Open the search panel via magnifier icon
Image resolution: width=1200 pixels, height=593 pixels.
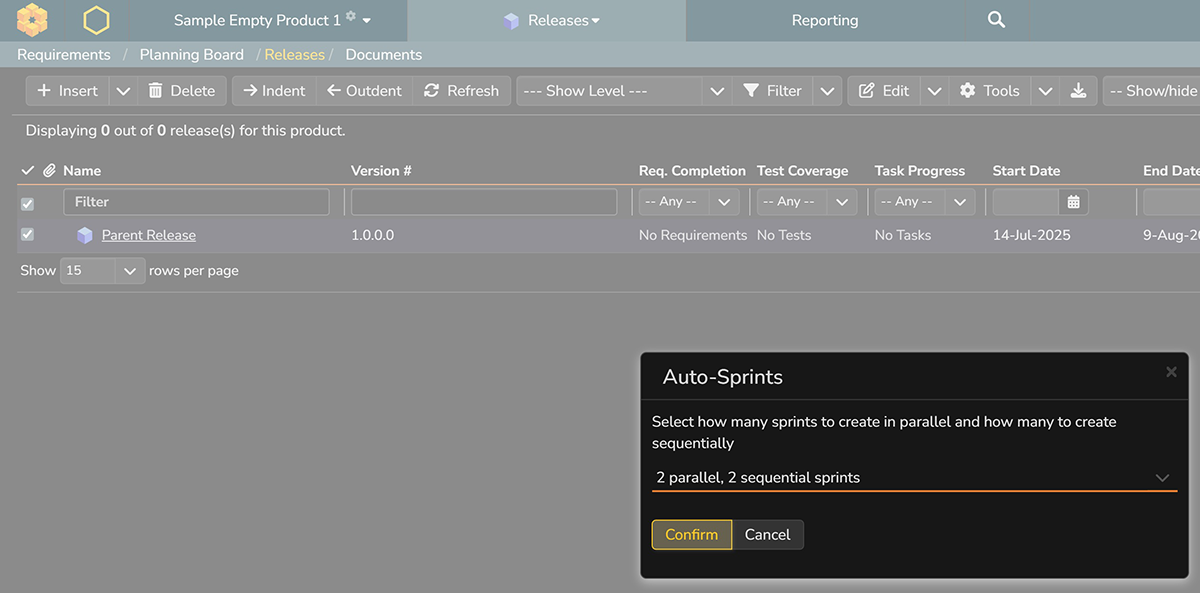coord(995,19)
